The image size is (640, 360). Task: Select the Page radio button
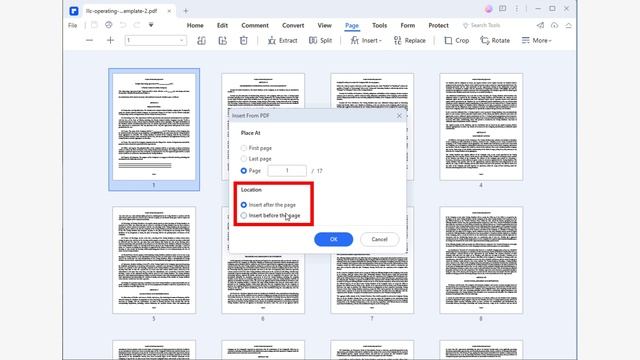coord(244,171)
